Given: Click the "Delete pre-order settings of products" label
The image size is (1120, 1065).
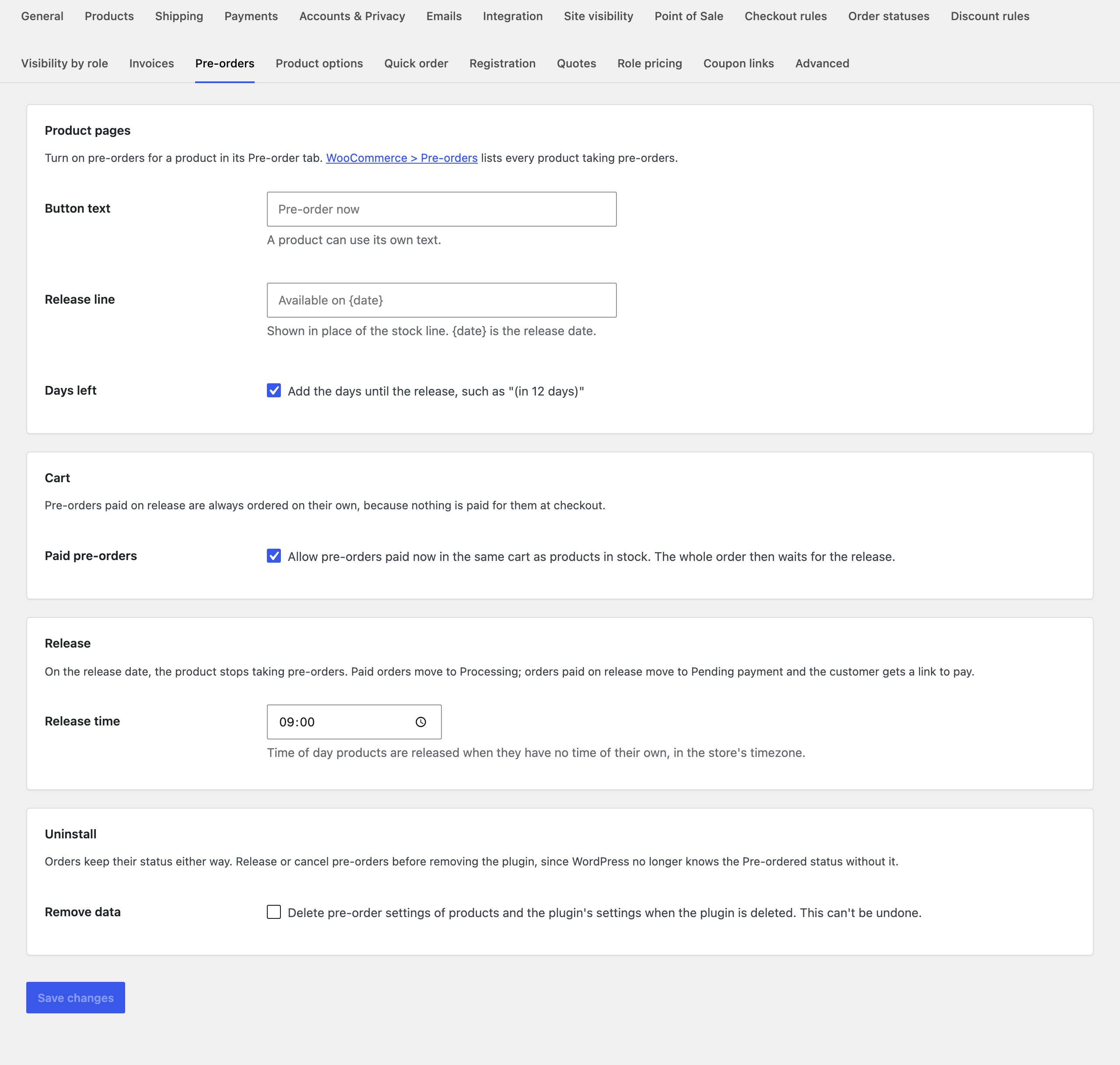Looking at the screenshot, I should coord(605,913).
